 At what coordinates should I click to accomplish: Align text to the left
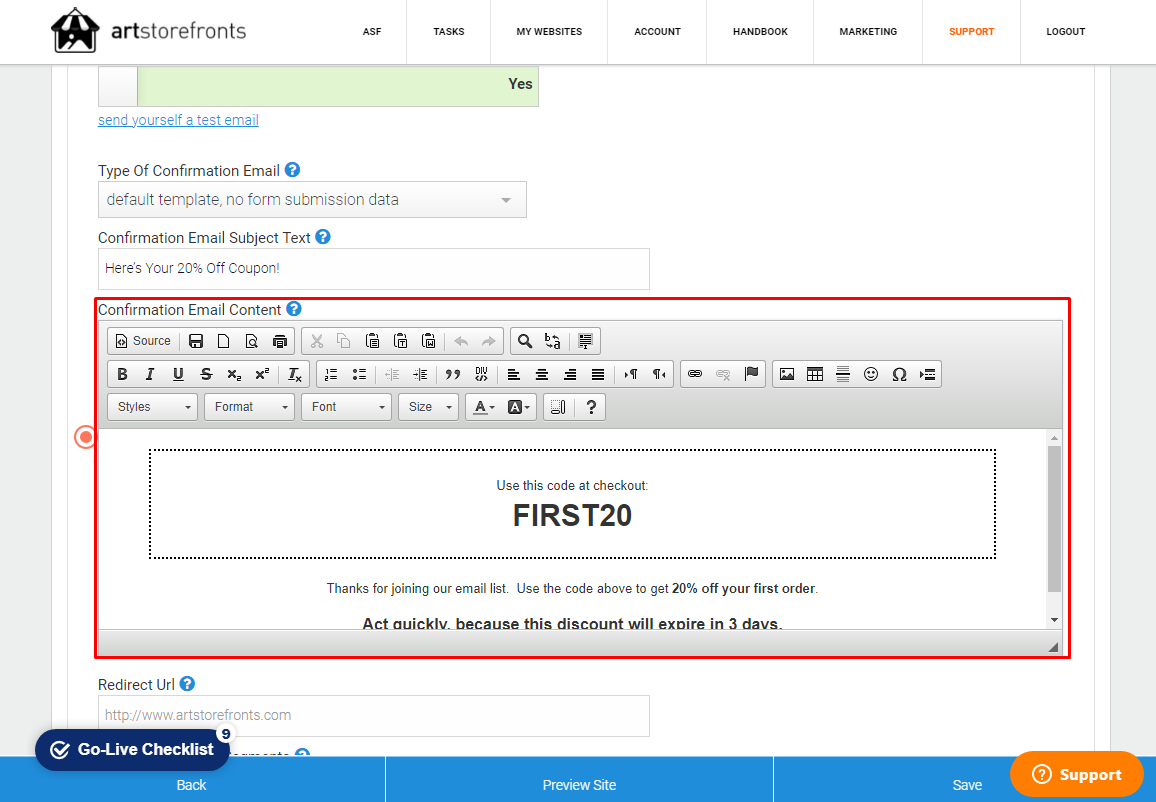click(514, 374)
